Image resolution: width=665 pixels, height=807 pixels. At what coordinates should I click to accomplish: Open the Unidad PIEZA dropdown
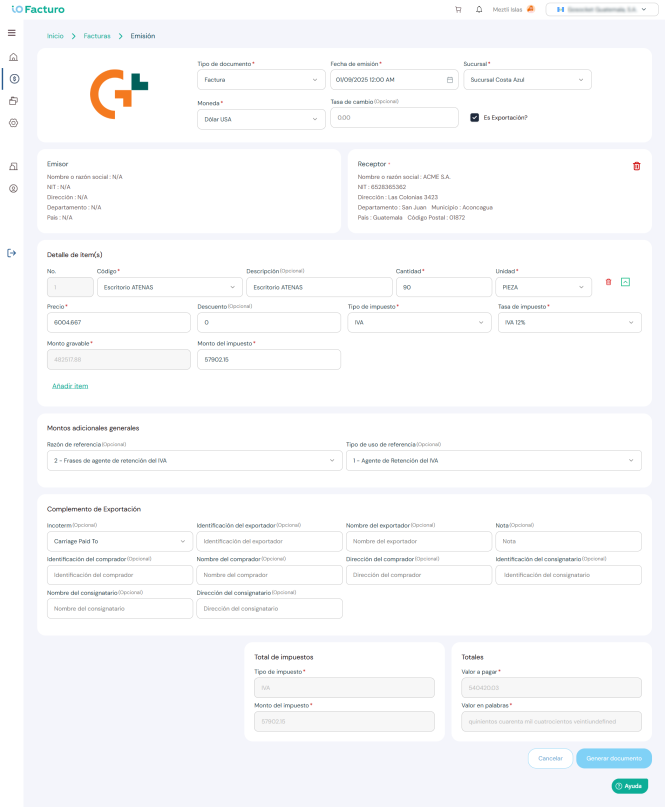pos(544,287)
